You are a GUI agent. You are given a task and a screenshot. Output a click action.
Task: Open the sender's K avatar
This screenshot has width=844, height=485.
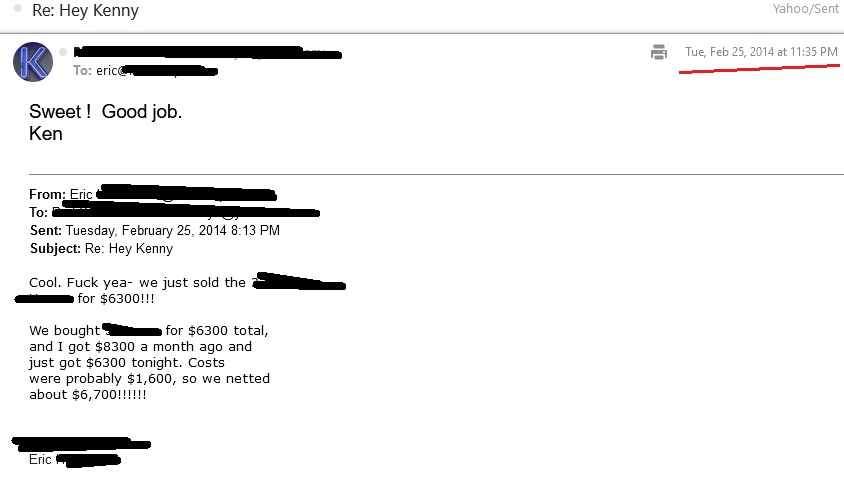tap(33, 62)
